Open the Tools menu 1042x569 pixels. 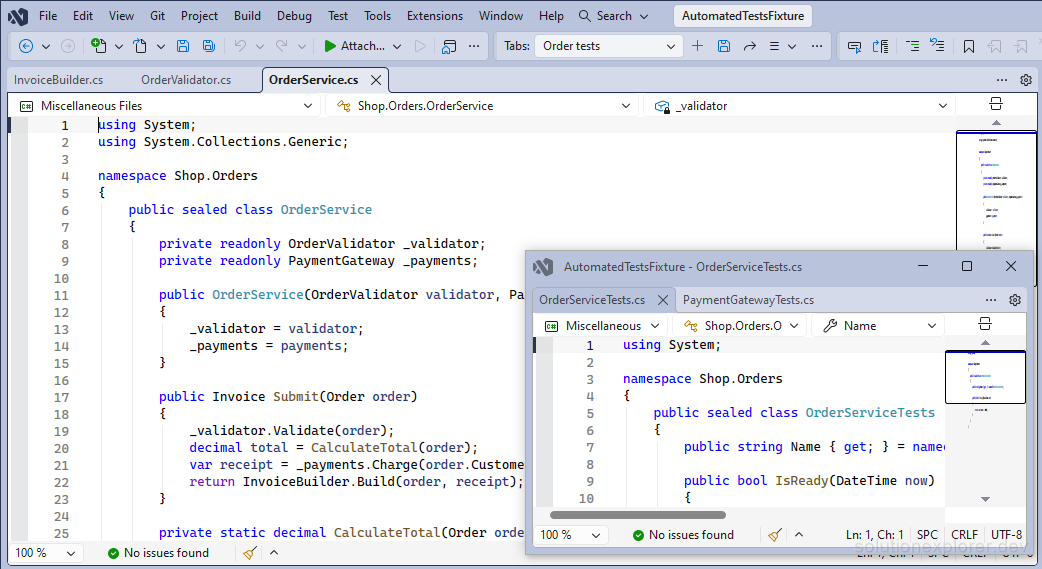tap(377, 16)
